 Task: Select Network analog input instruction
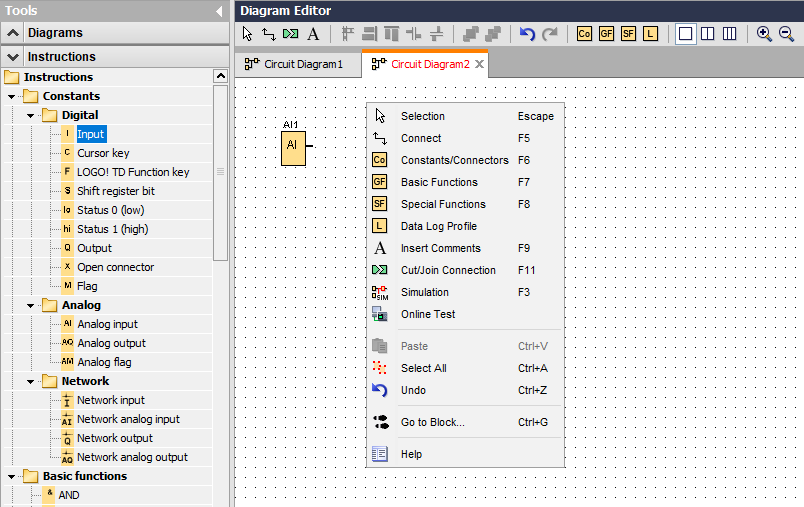pyautogui.click(x=128, y=419)
